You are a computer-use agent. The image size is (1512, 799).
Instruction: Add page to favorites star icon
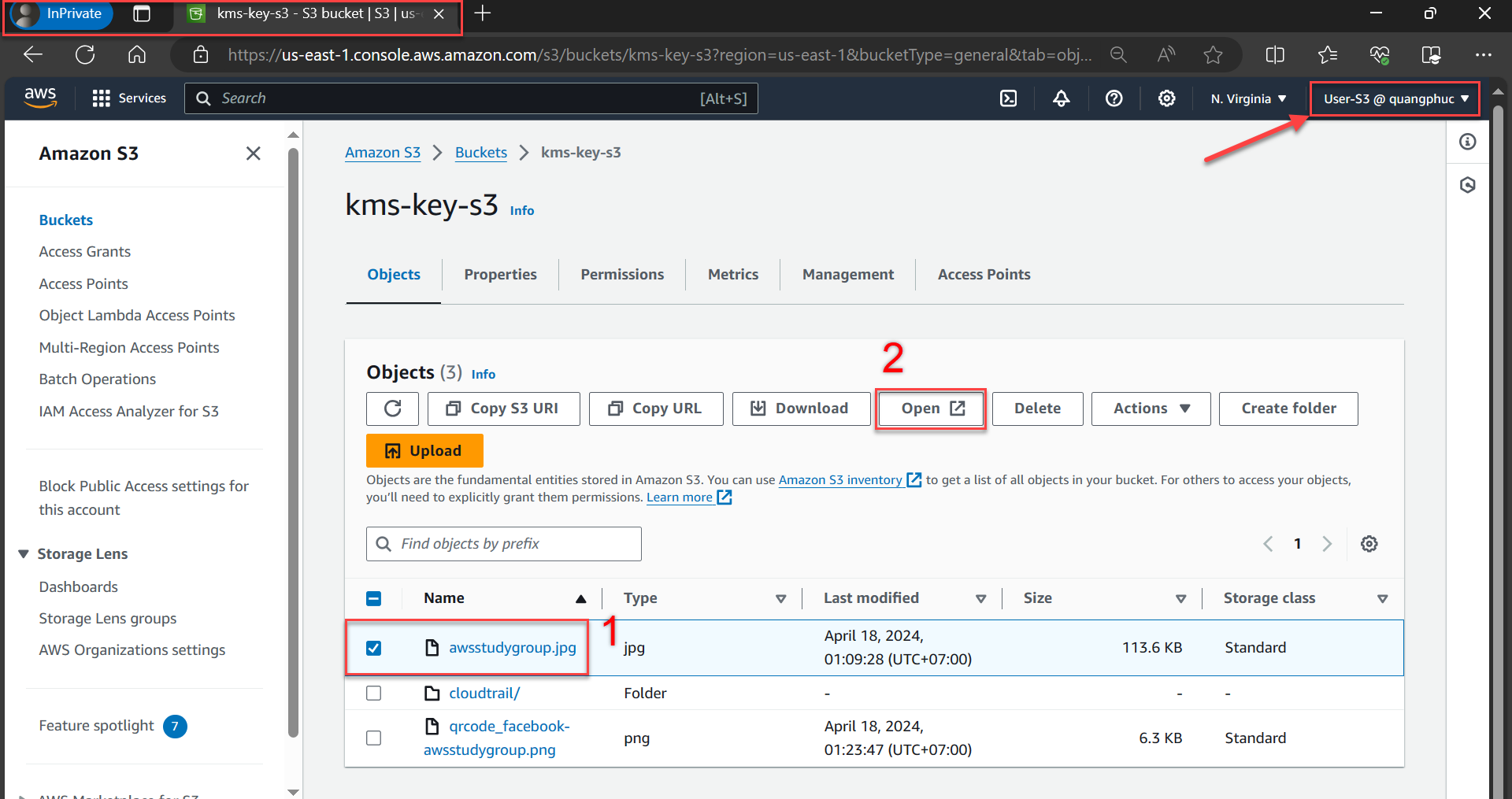pos(1213,54)
